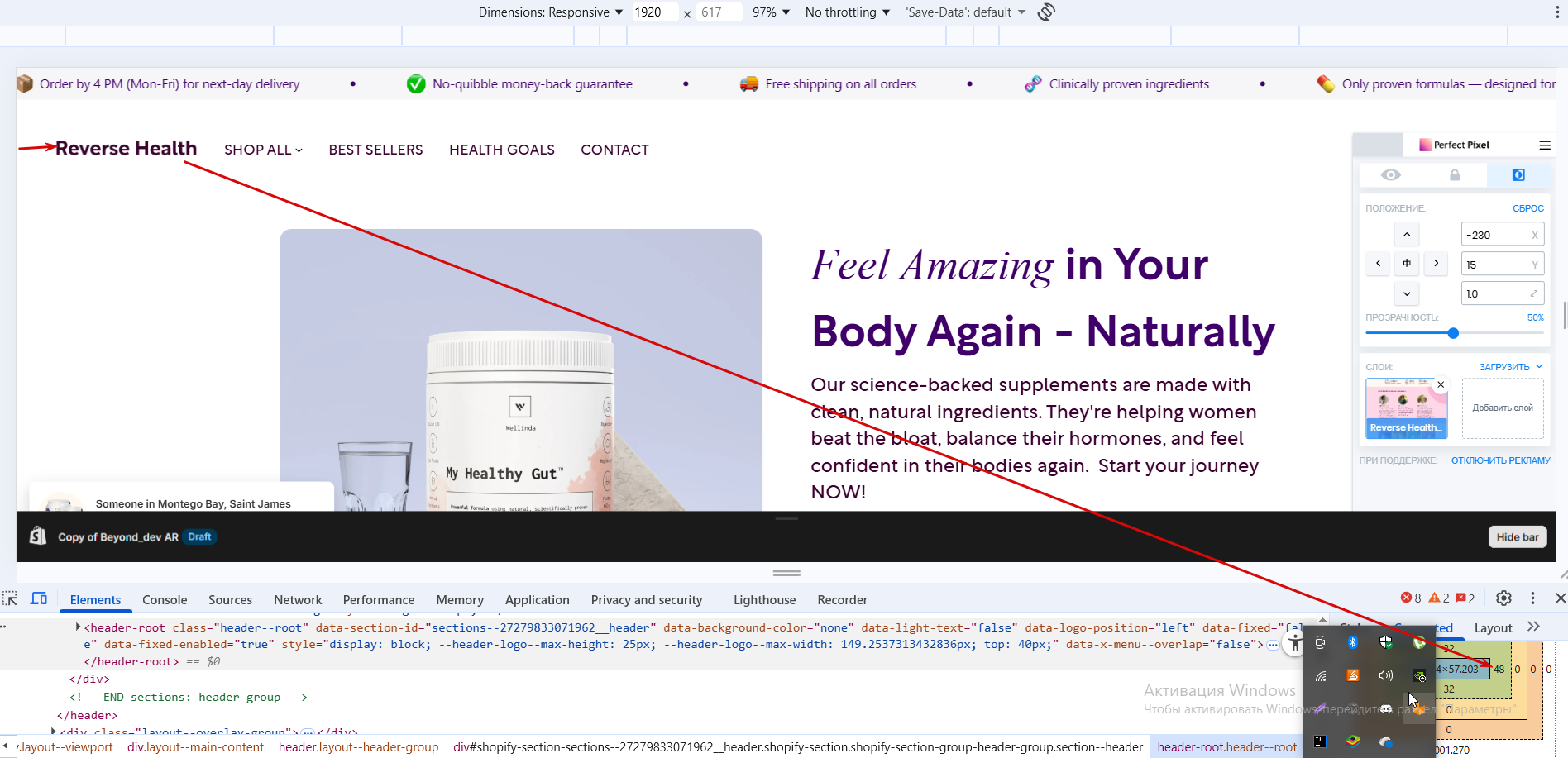
Task: Open HEALTH GOALS page
Action: (x=502, y=150)
